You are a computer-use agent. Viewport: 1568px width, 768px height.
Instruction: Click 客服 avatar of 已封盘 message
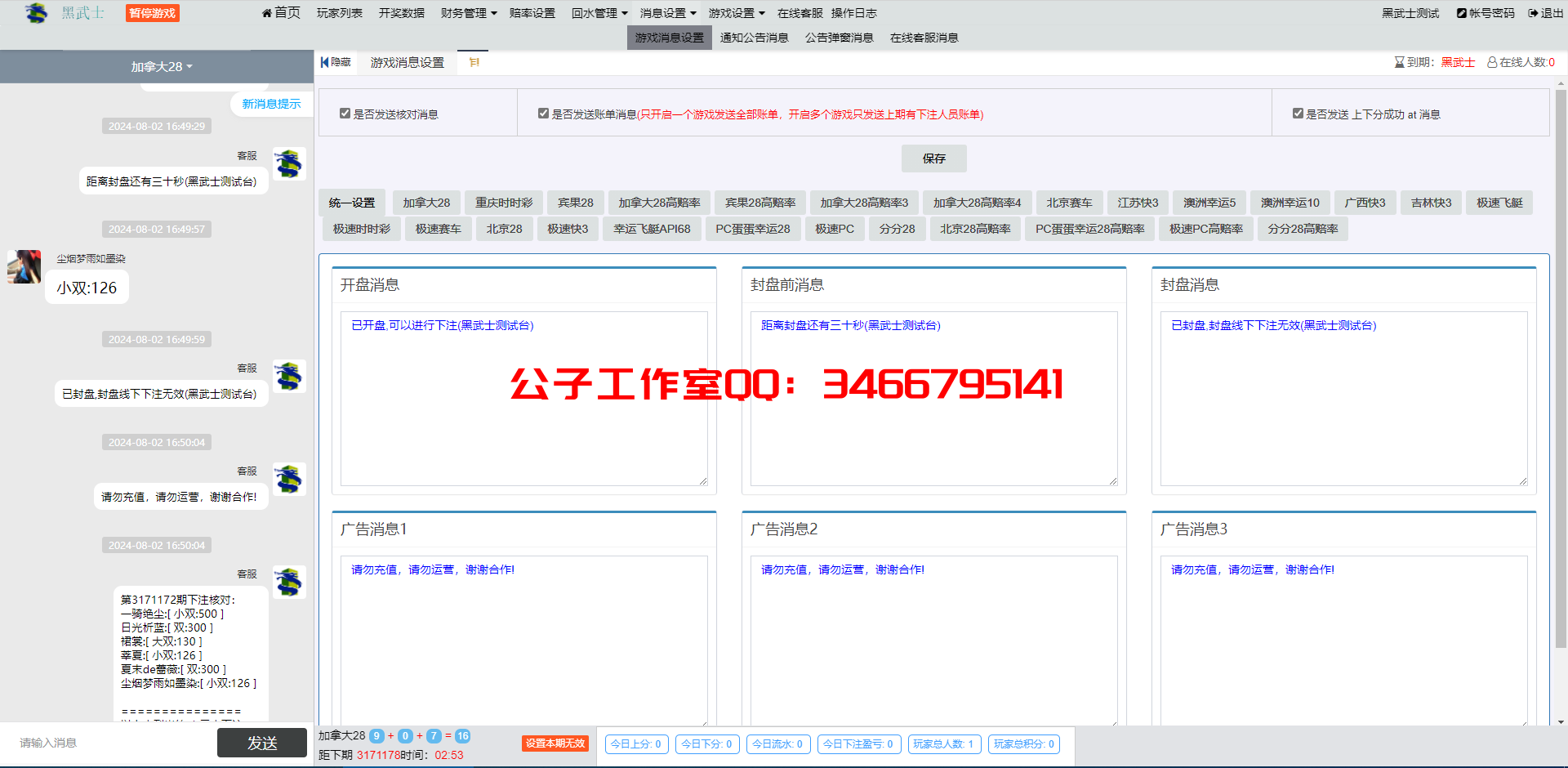[289, 376]
